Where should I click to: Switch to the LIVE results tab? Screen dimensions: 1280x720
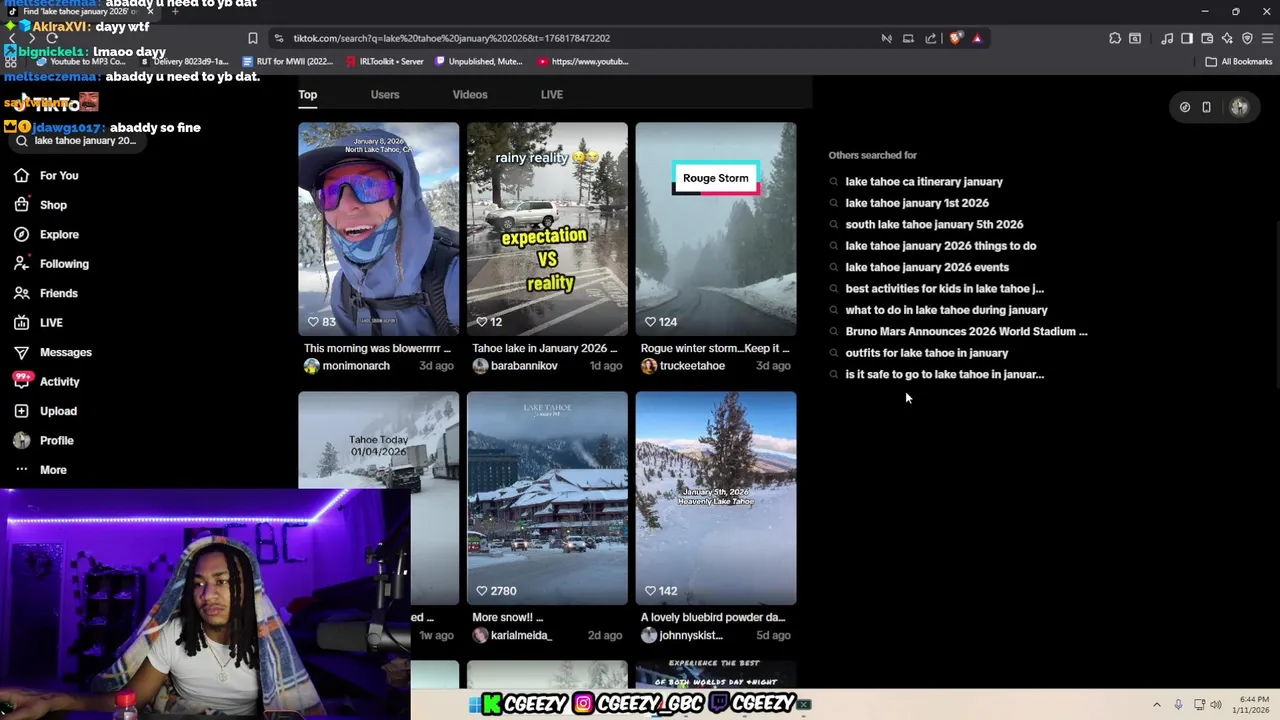coord(552,95)
